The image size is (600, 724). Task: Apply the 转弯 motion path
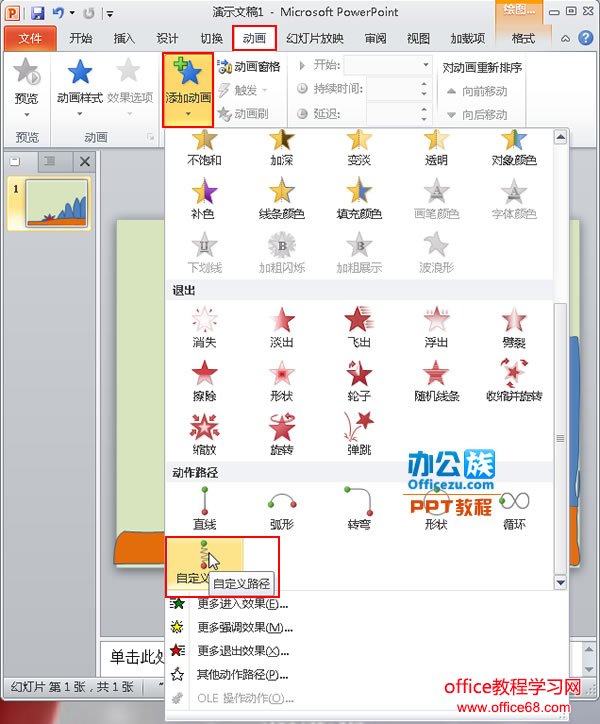(359, 508)
